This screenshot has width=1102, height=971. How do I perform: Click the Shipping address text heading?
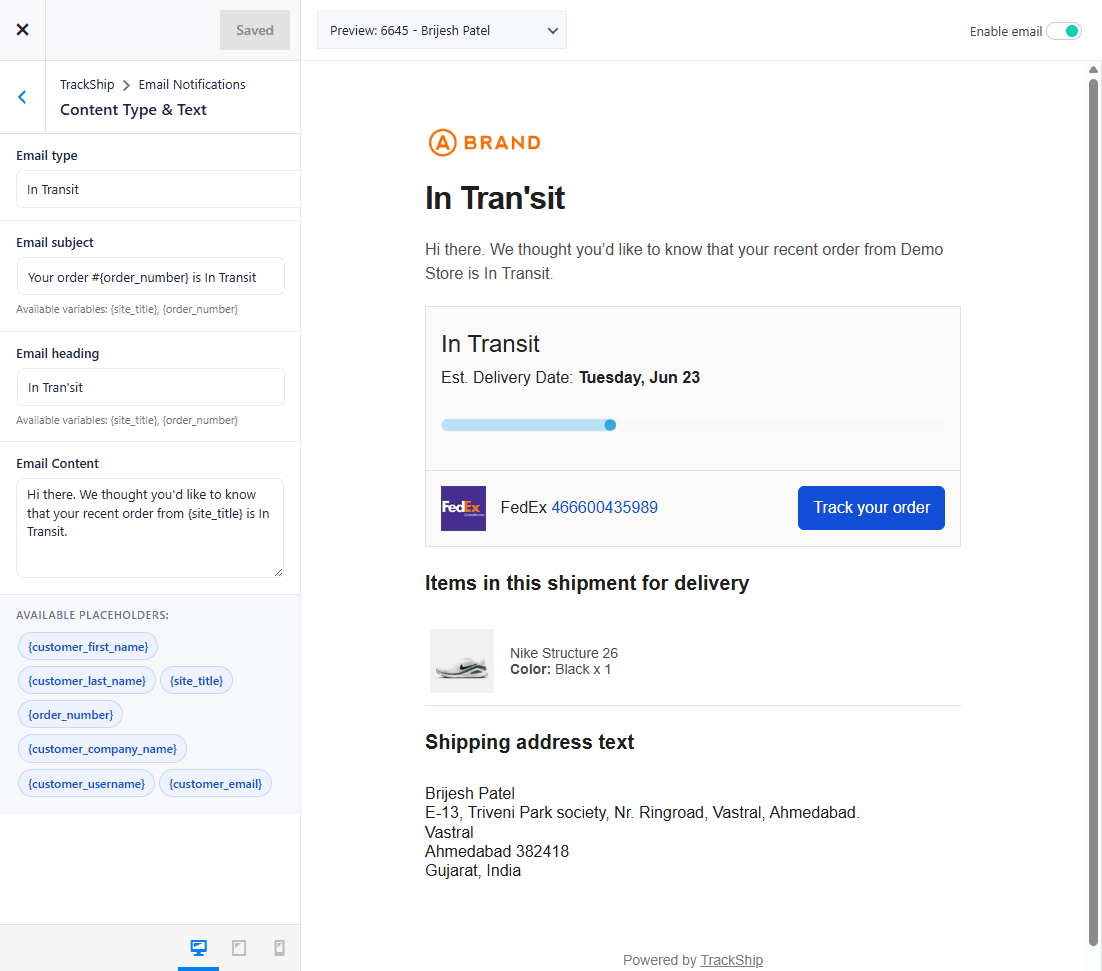[x=529, y=742]
